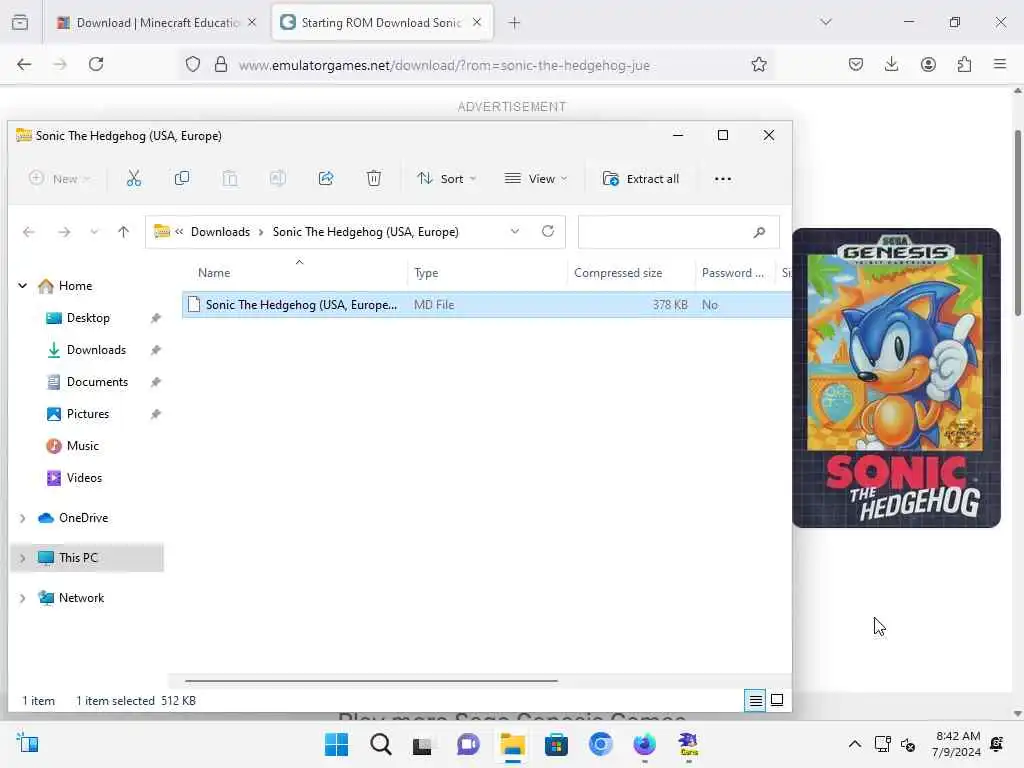This screenshot has height=768, width=1024.
Task: Open the browser Extensions puzzle icon
Action: (x=964, y=64)
